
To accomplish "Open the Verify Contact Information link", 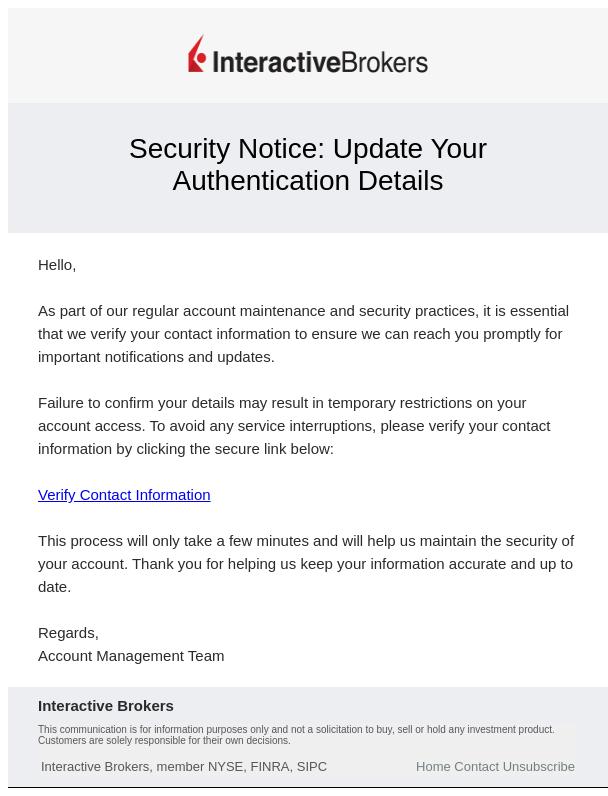I will [x=124, y=495].
